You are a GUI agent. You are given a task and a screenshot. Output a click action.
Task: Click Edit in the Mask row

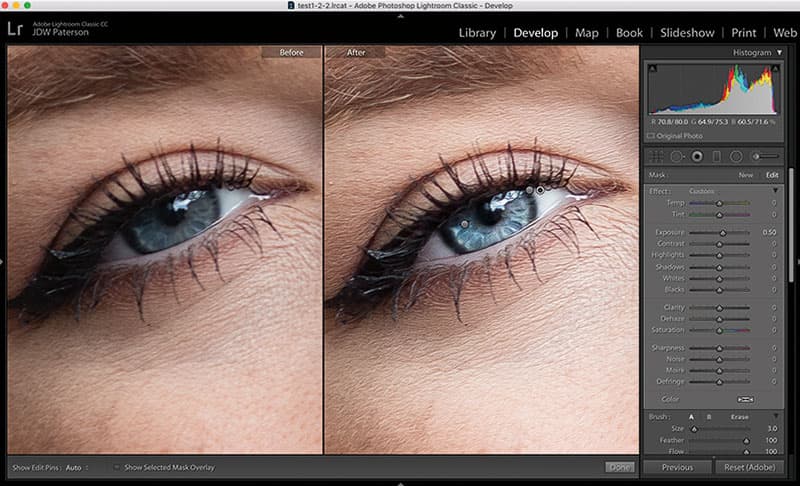(772, 175)
